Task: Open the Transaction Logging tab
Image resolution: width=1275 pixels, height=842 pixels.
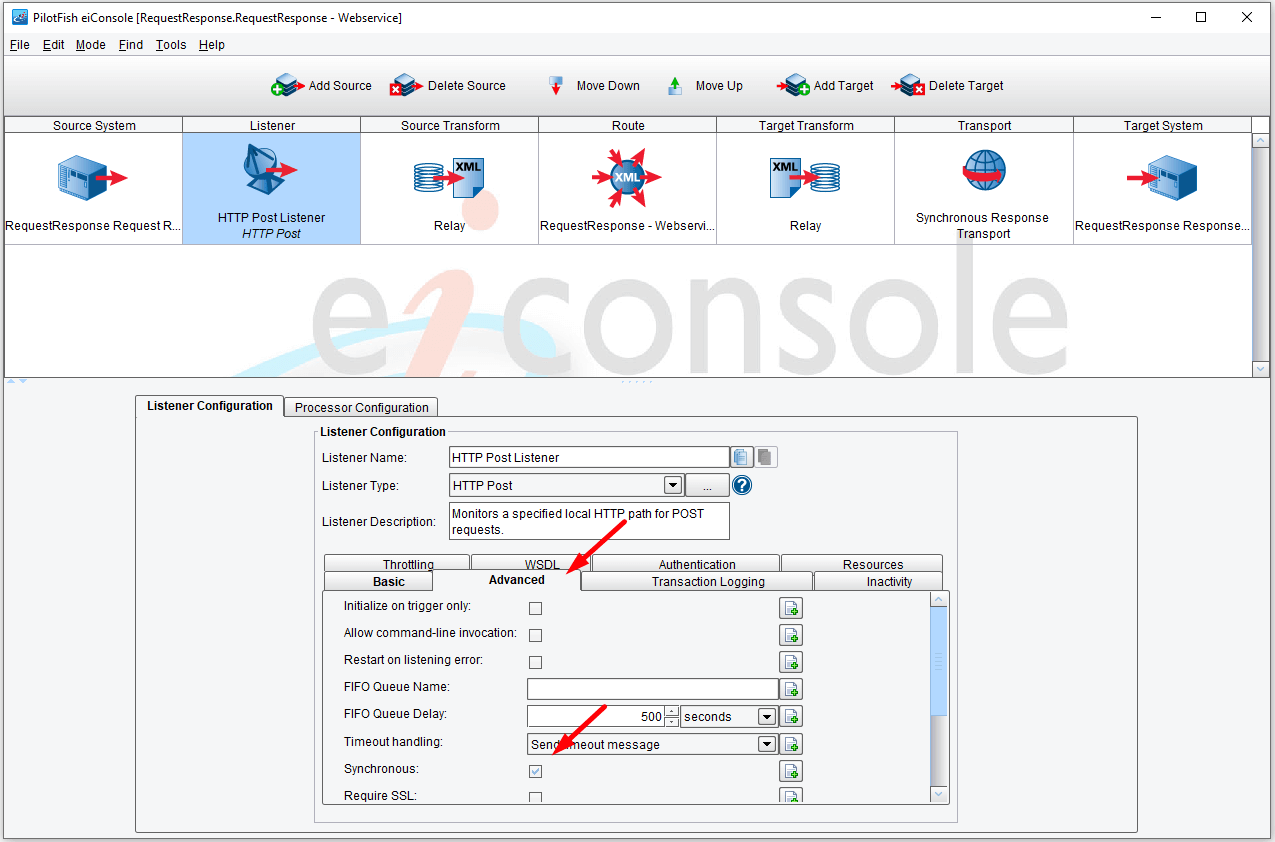Action: (x=697, y=581)
